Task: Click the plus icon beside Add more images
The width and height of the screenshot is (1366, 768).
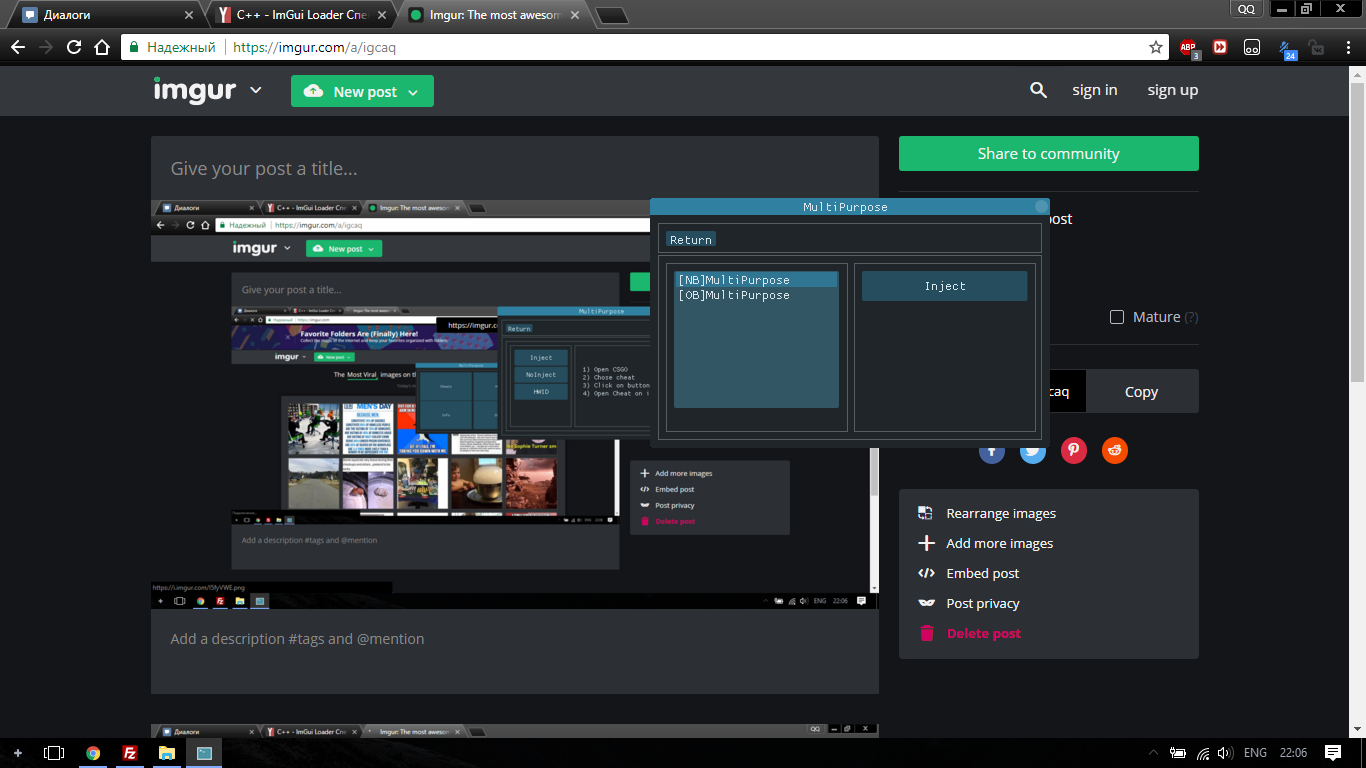Action: click(x=925, y=543)
